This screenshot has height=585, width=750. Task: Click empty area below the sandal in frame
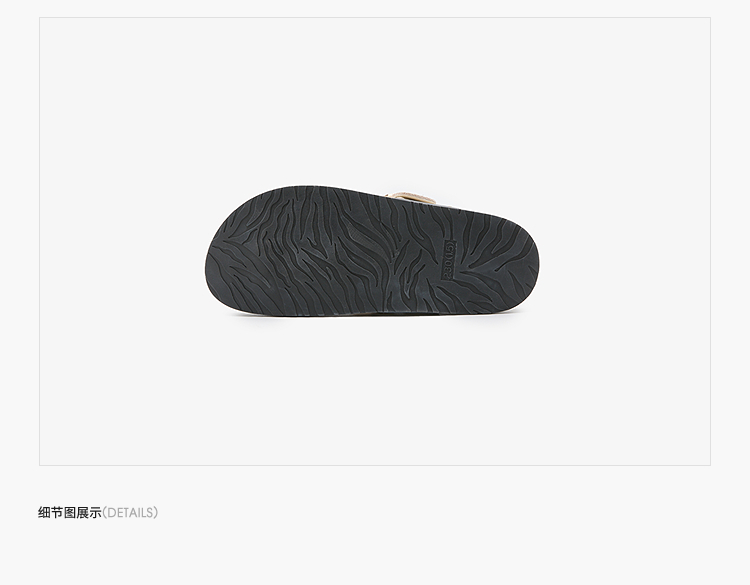[375, 392]
